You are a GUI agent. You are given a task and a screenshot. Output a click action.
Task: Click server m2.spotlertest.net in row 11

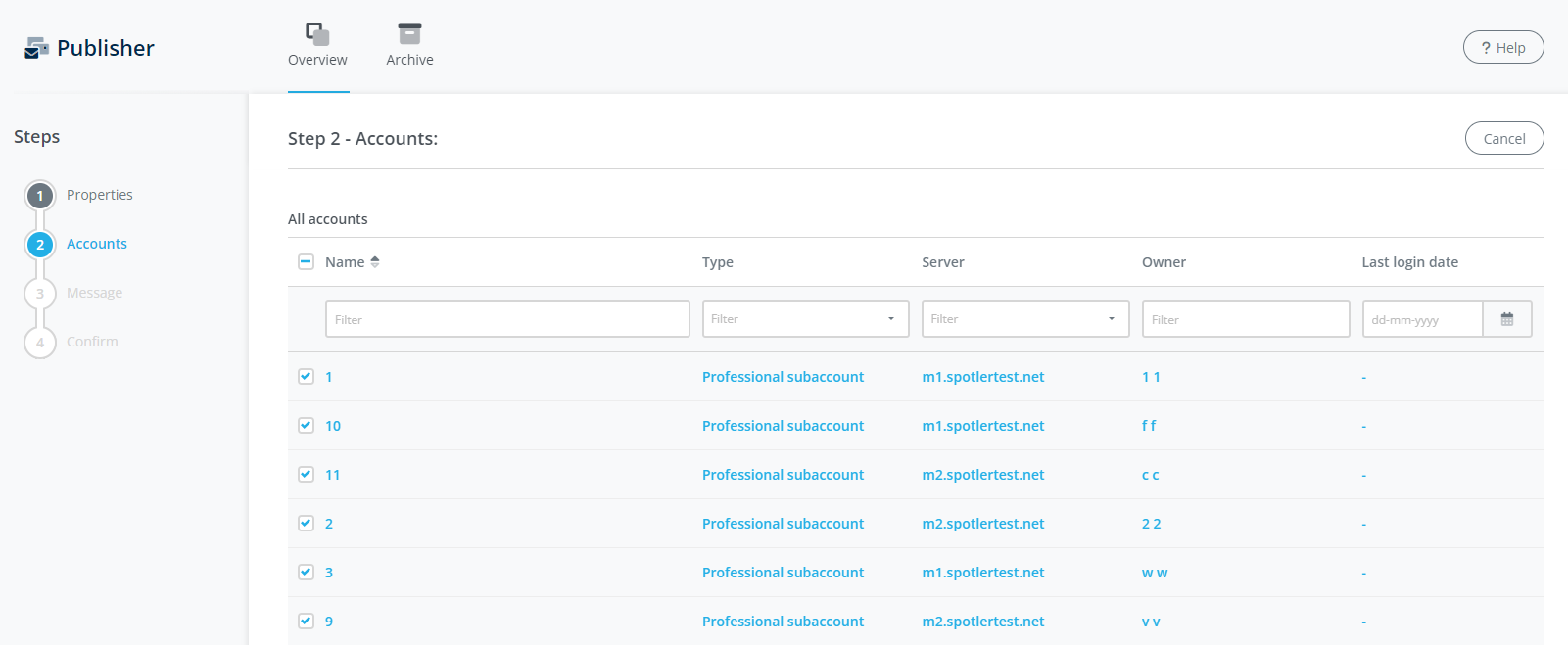point(983,475)
